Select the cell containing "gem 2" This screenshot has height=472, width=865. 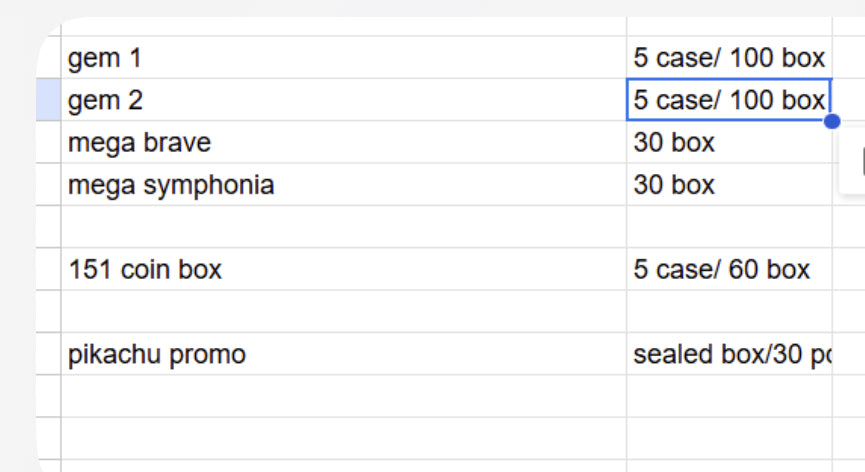pyautogui.click(x=344, y=100)
